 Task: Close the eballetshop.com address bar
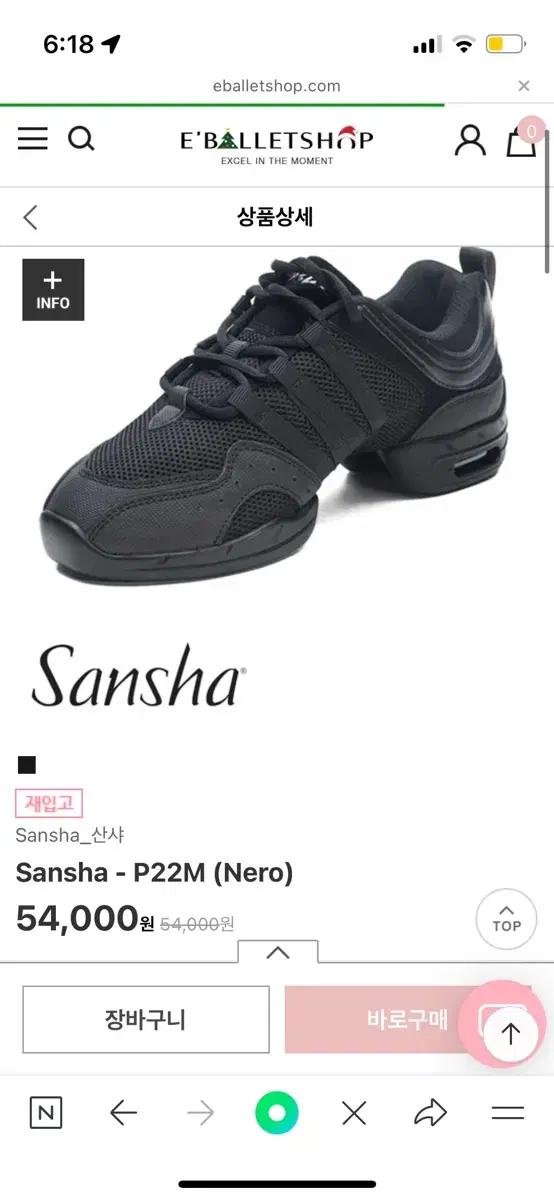pos(524,86)
